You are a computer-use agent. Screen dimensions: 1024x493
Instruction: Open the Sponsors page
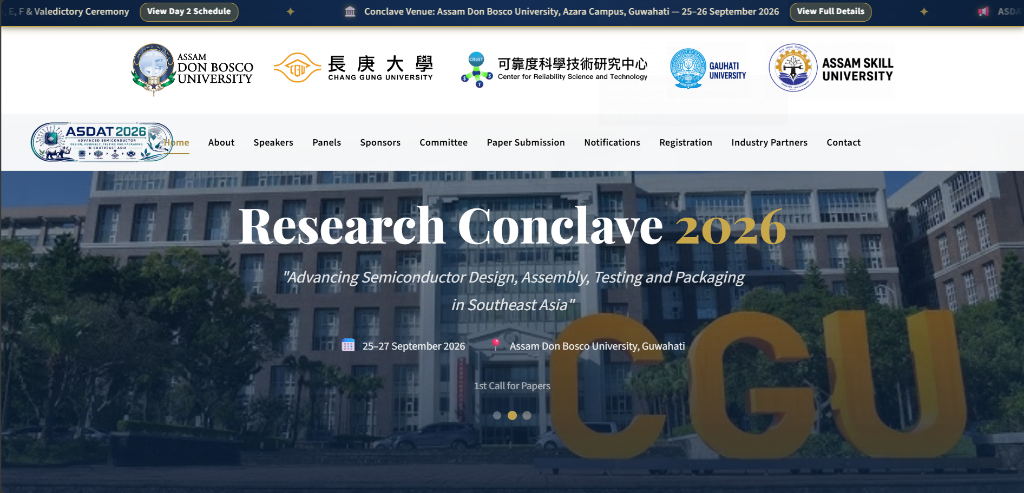tap(380, 142)
